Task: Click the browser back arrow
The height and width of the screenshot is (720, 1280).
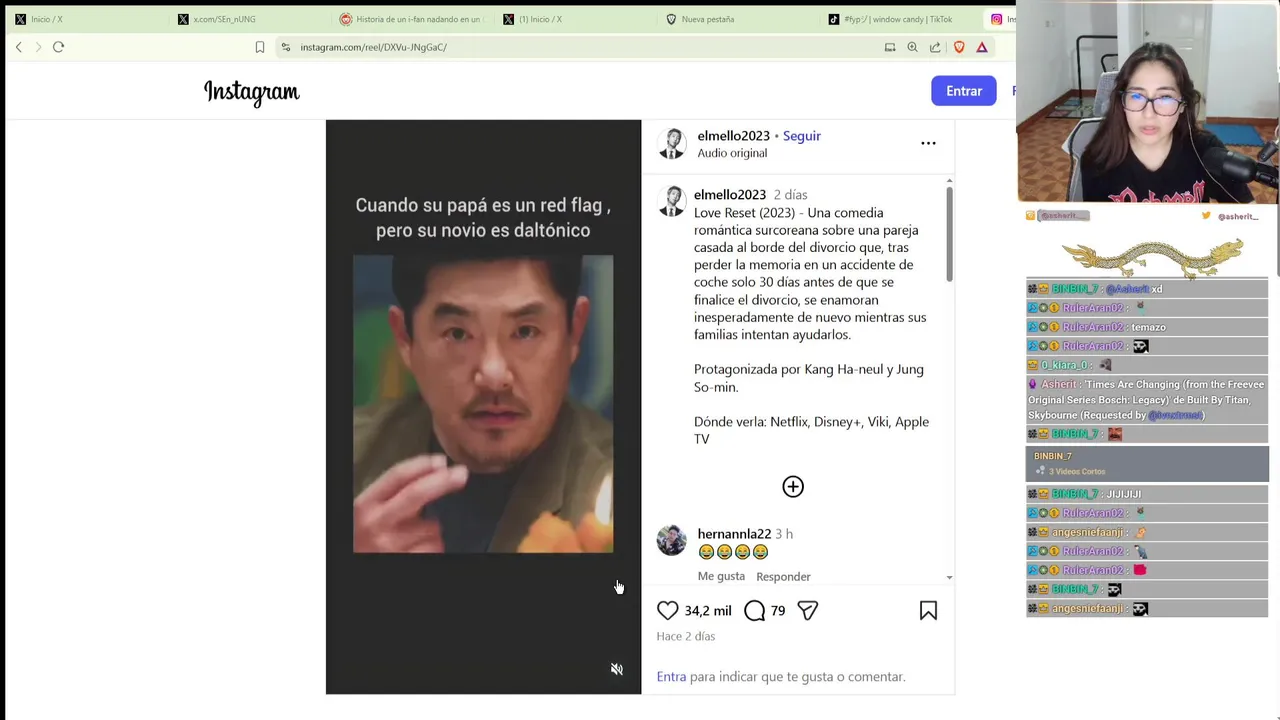Action: pos(18,47)
